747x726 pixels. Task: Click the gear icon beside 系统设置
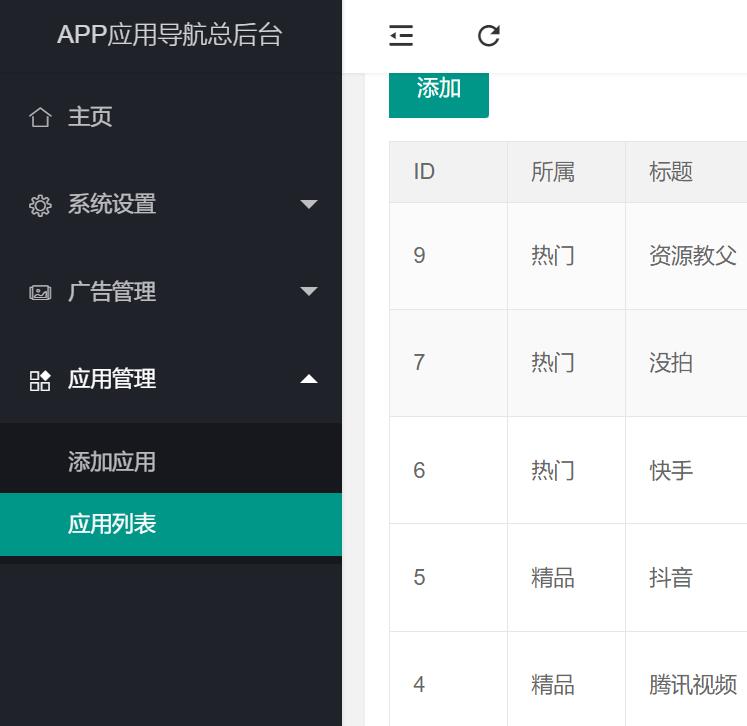40,206
